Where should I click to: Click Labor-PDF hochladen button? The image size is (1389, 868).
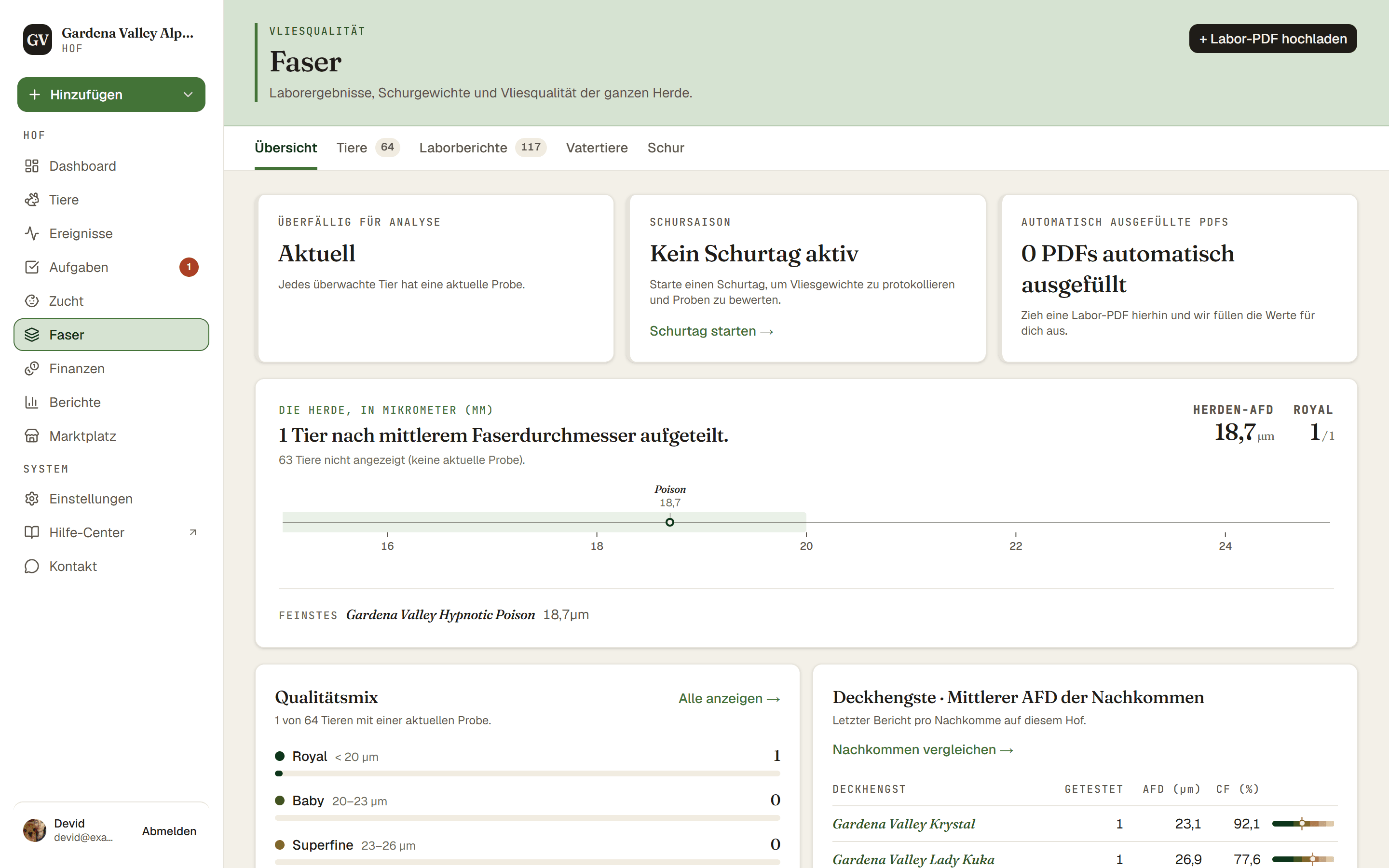coord(1272,39)
